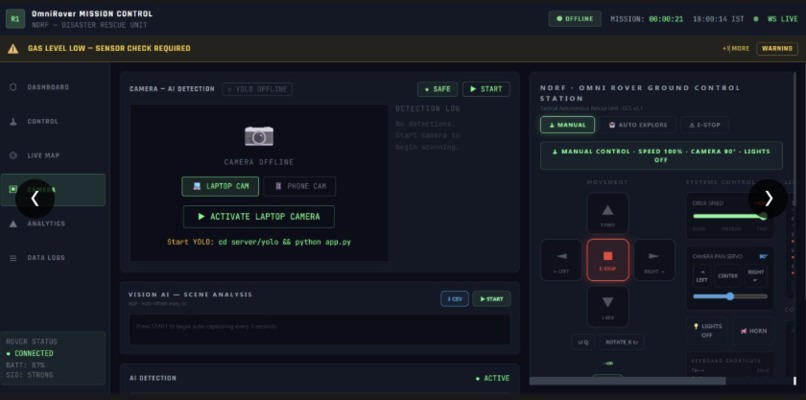806x400 pixels.
Task: Pan camera servo RIGHT
Action: 756,276
